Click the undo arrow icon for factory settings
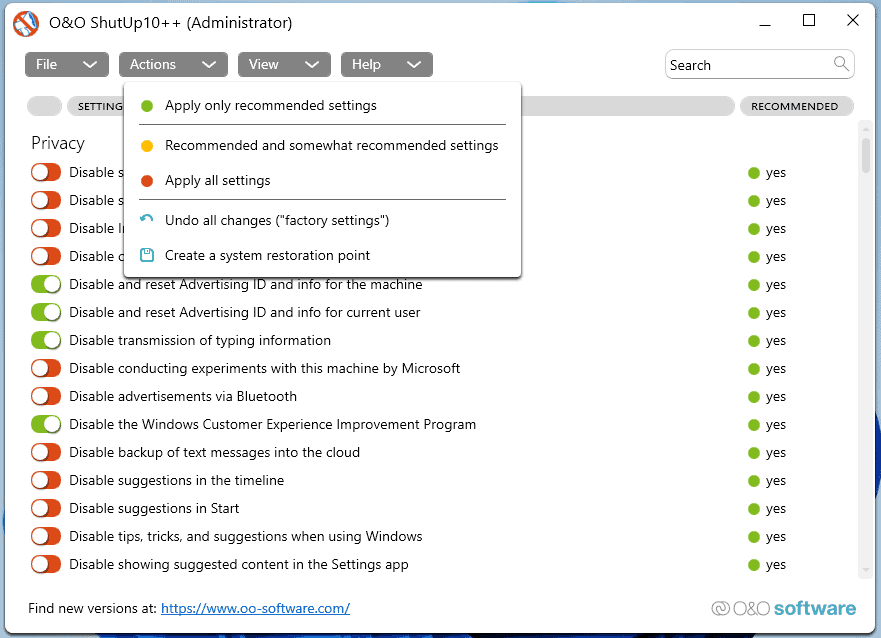 147,220
